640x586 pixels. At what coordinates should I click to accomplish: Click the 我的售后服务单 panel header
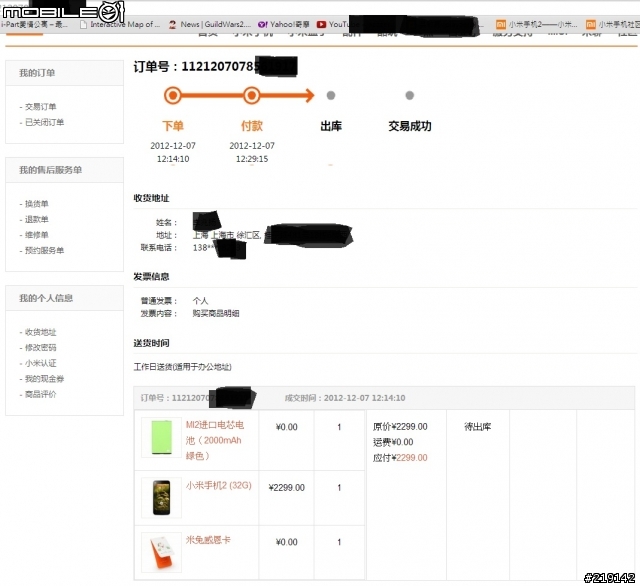point(64,170)
